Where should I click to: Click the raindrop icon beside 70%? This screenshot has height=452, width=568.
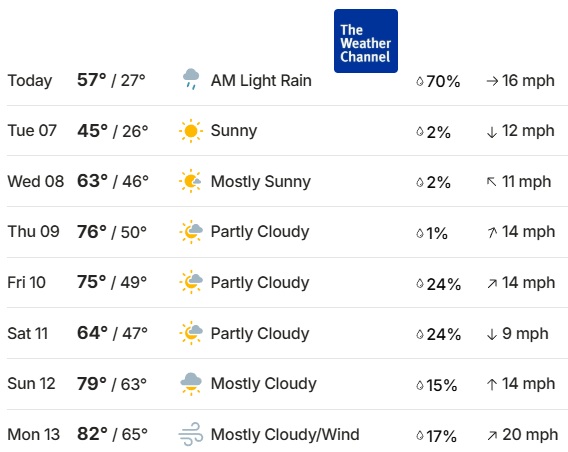pyautogui.click(x=420, y=81)
